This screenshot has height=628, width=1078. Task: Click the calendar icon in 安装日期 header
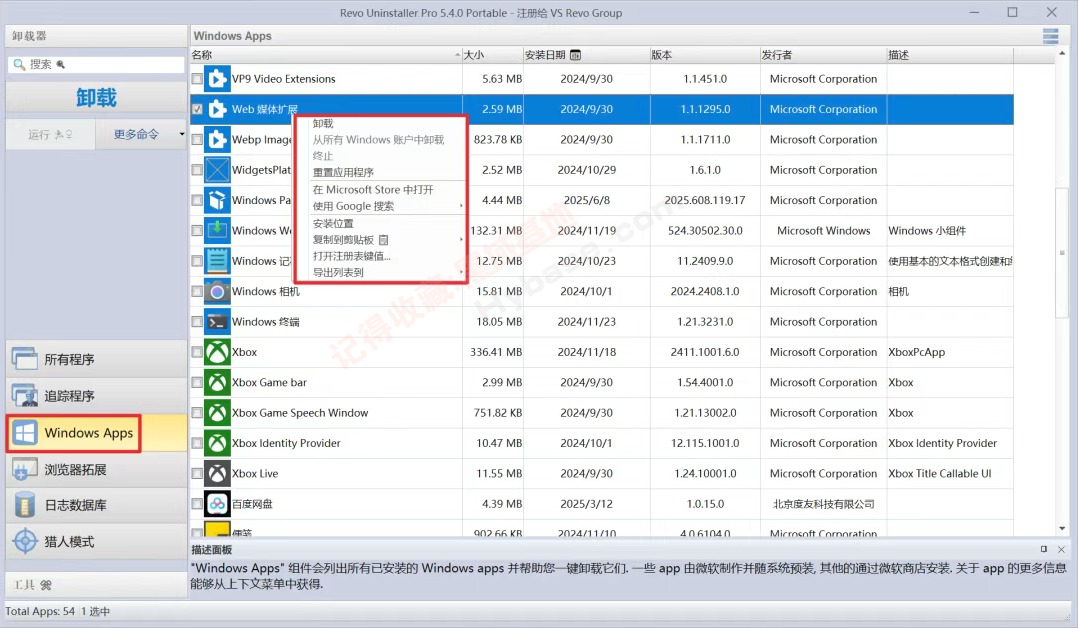(575, 55)
